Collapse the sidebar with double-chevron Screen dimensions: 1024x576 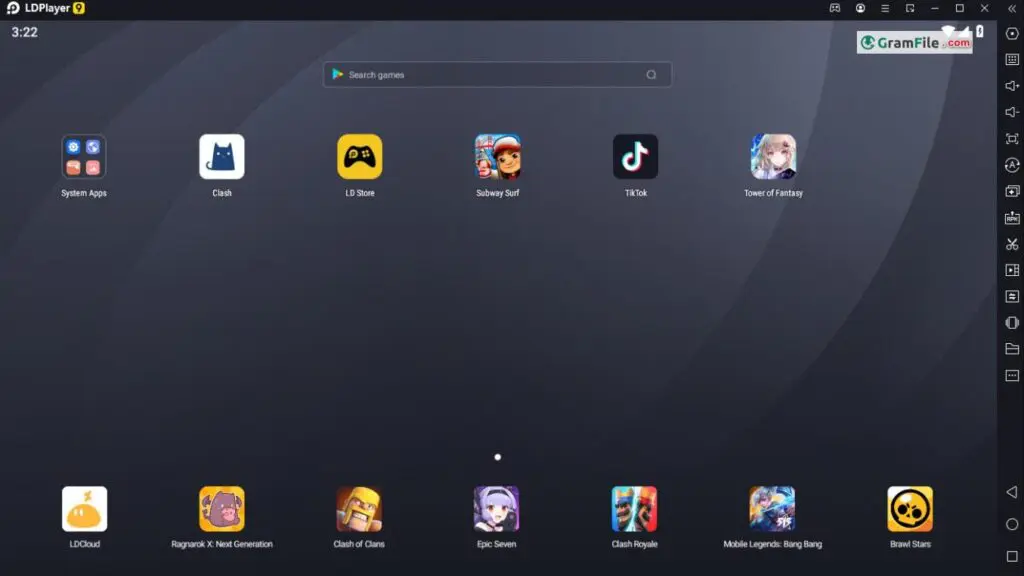1012,8
